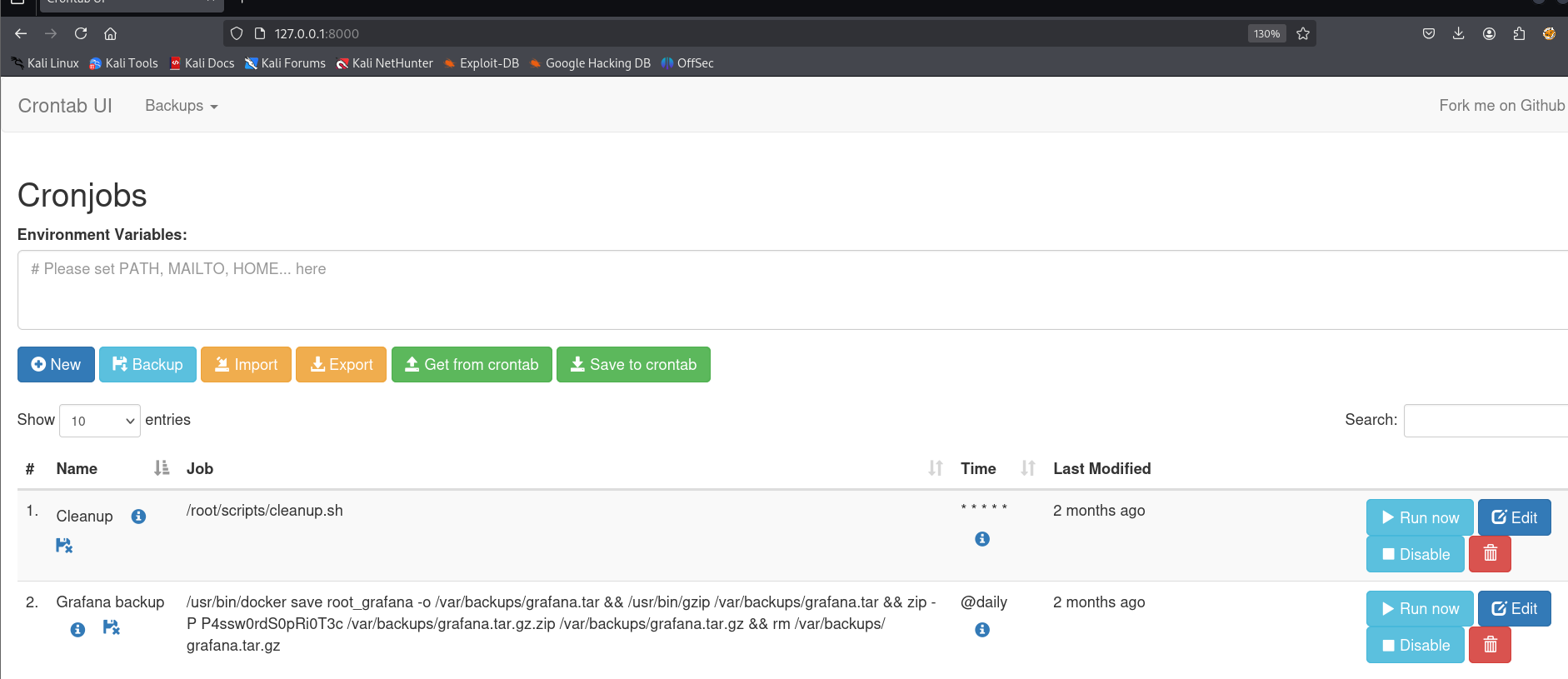This screenshot has height=679, width=1568.
Task: Run the Cleanup job now
Action: (x=1420, y=517)
